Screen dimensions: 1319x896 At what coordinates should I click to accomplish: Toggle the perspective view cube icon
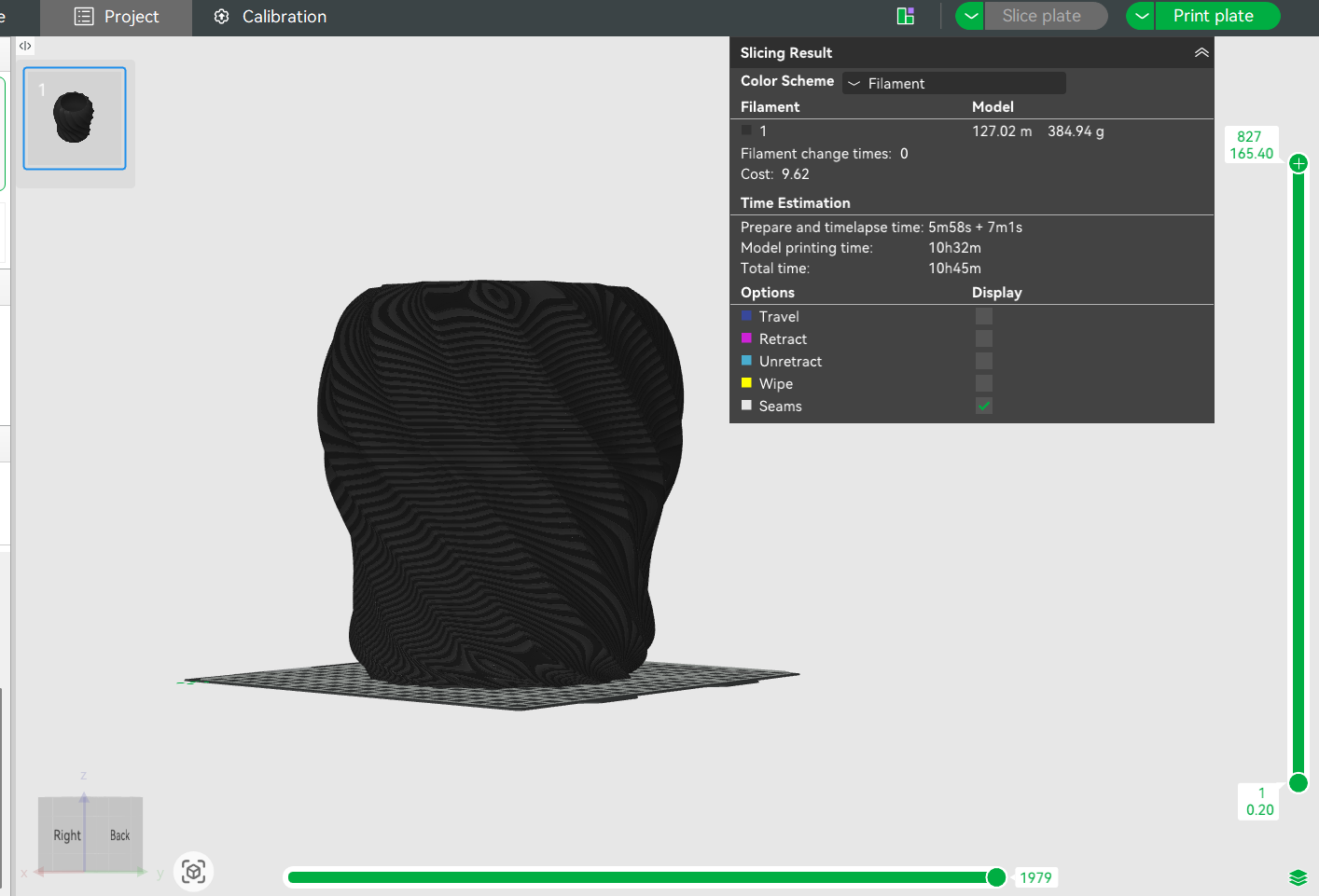(194, 872)
